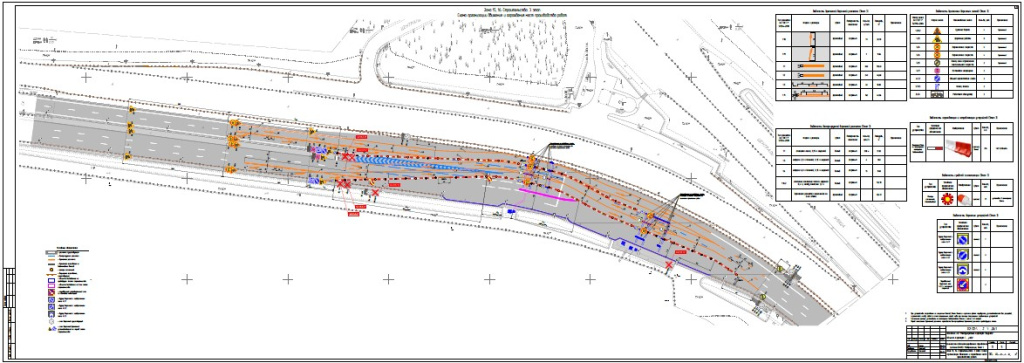
Task: Select the red-and-white signal lamp picture
Action: (964, 199)
